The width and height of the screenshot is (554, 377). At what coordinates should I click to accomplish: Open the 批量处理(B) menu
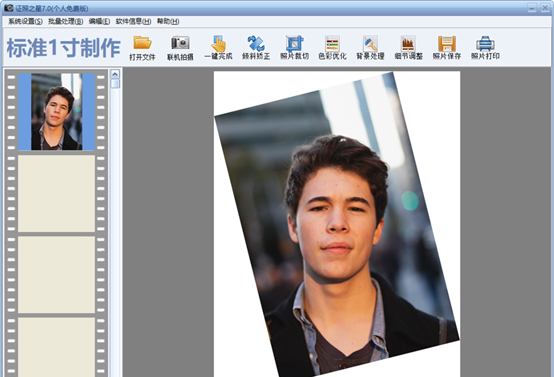pyautogui.click(x=66, y=22)
